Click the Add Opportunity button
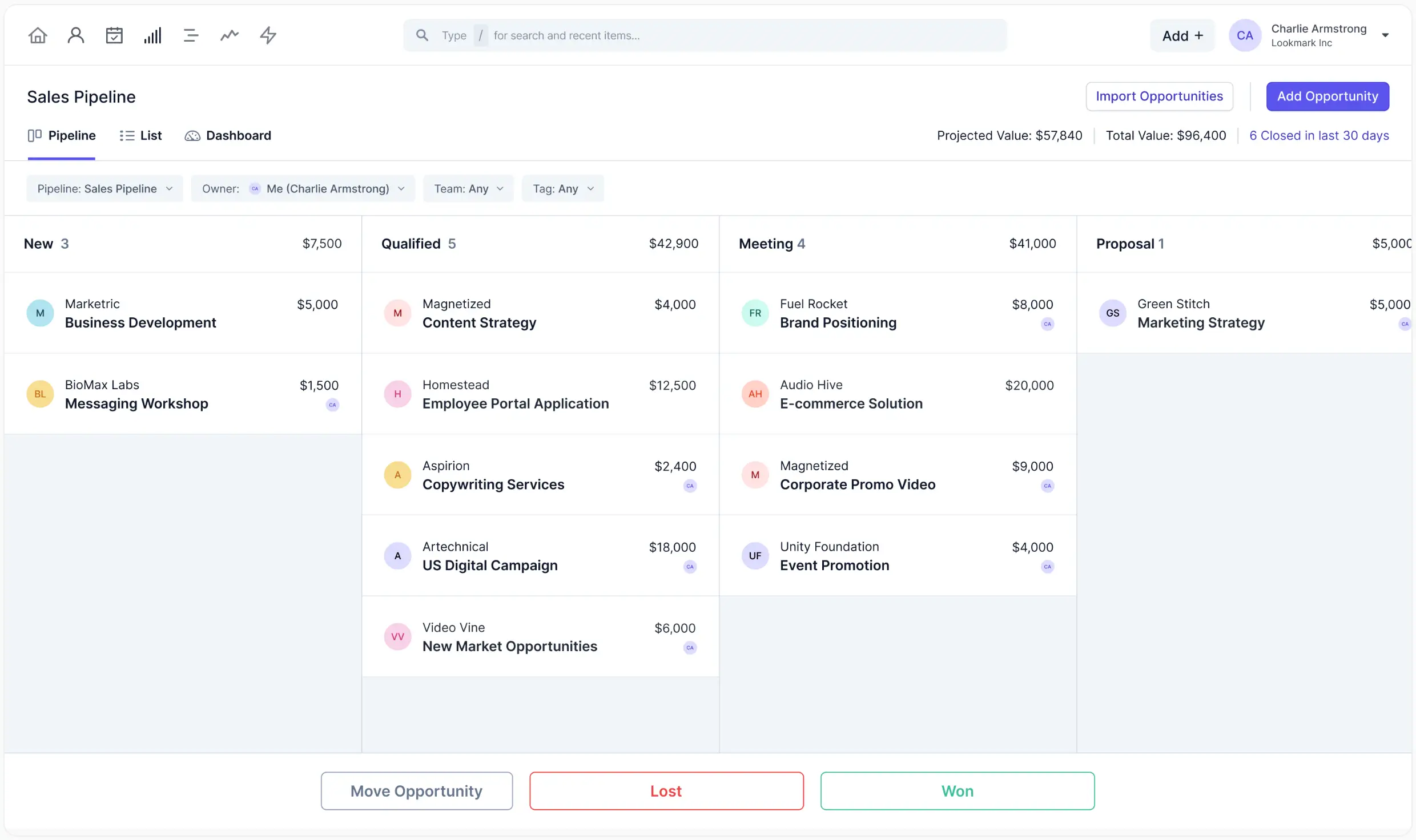 [1327, 96]
